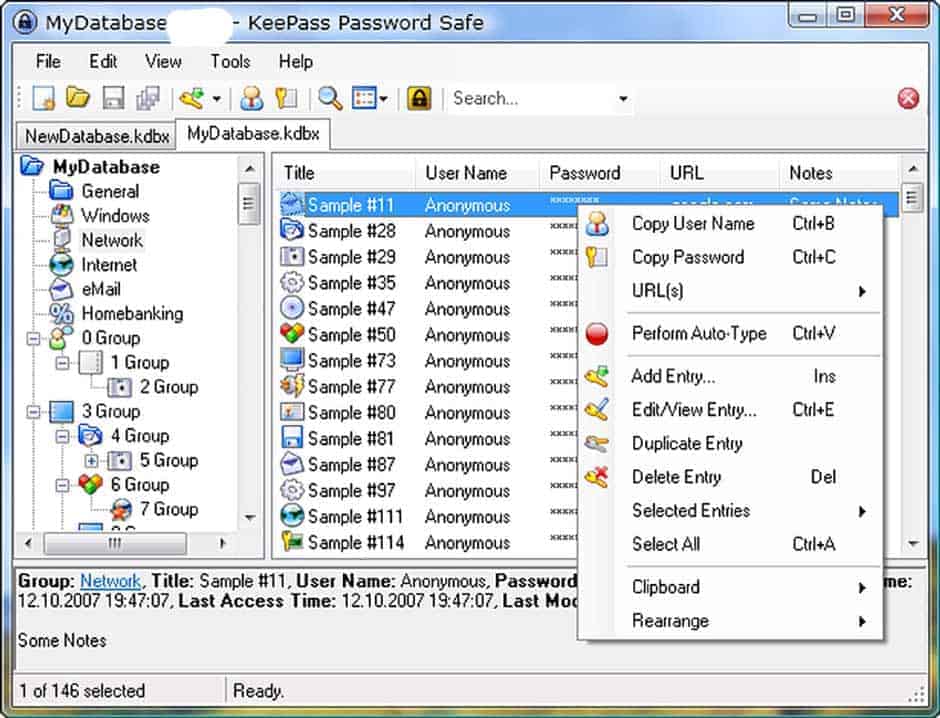Select the eMail group
Image resolution: width=940 pixels, height=718 pixels.
pyautogui.click(x=101, y=289)
